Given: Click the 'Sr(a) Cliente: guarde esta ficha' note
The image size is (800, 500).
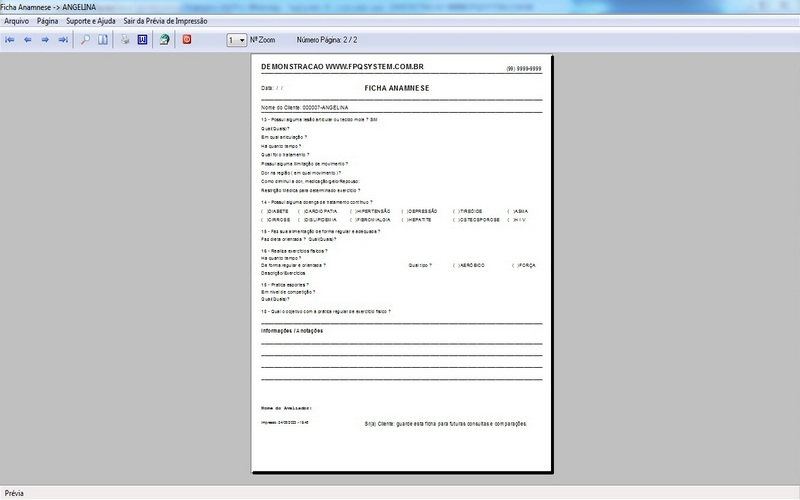Looking at the screenshot, I should coord(446,423).
